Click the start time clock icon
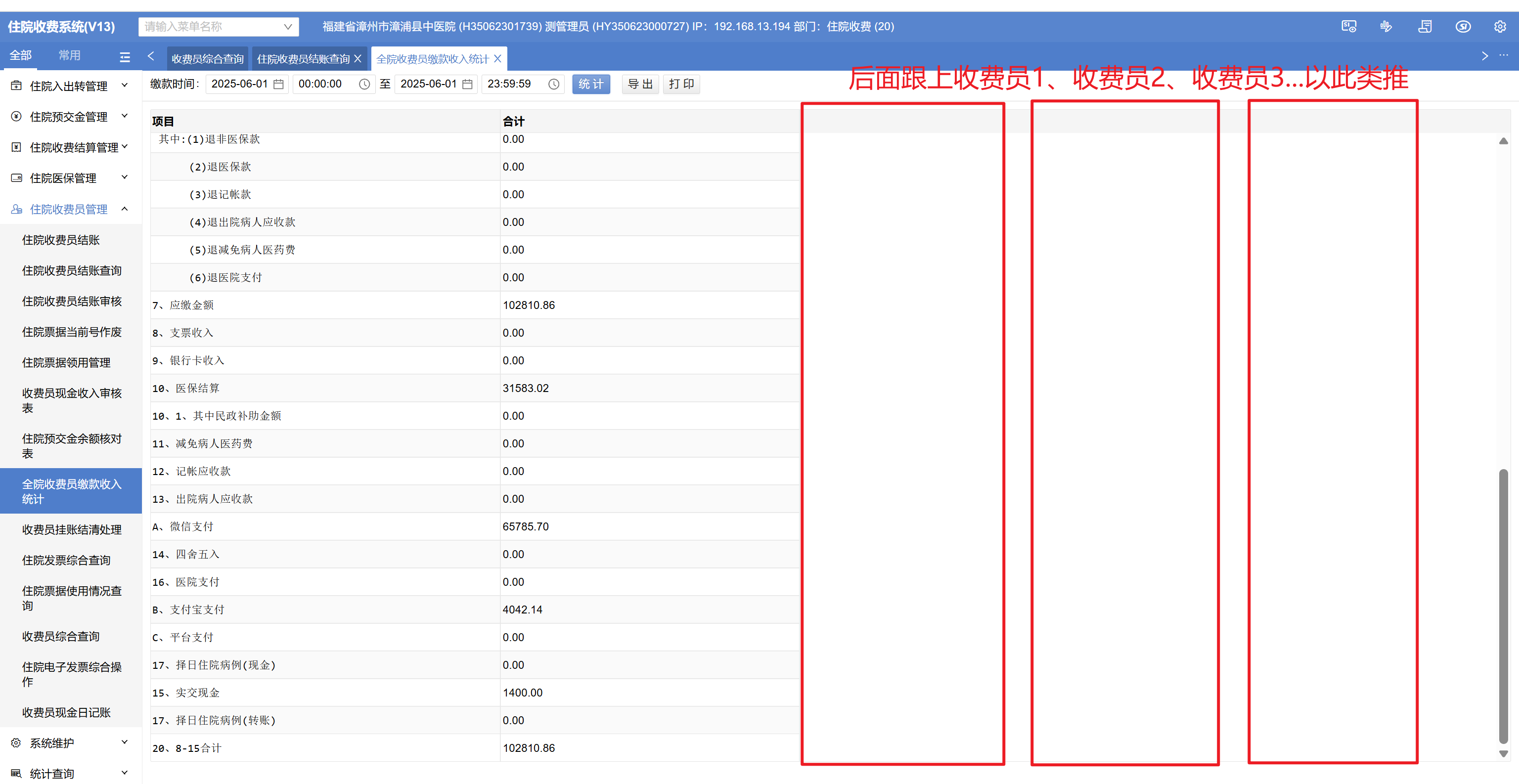 (x=364, y=85)
